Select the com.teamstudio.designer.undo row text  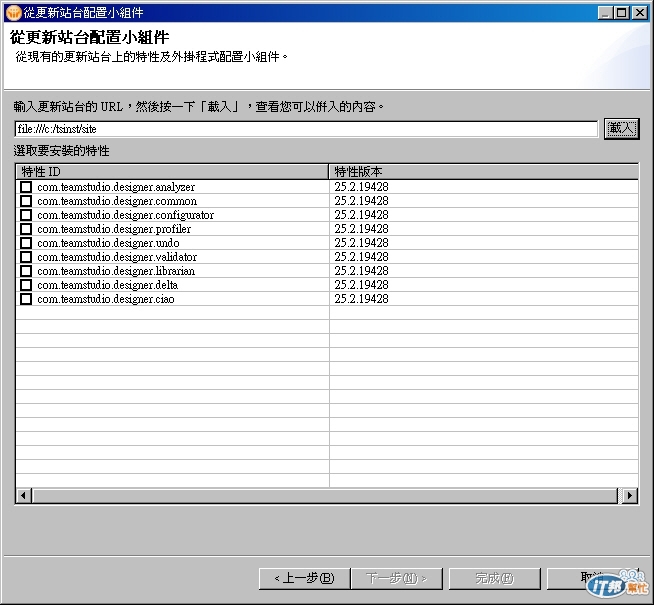pyautogui.click(x=108, y=243)
